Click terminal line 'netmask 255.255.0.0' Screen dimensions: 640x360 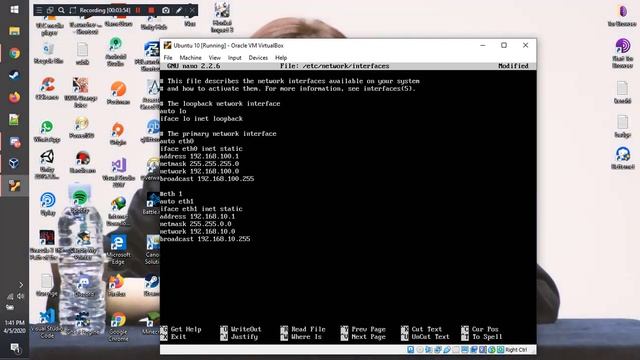coord(196,224)
